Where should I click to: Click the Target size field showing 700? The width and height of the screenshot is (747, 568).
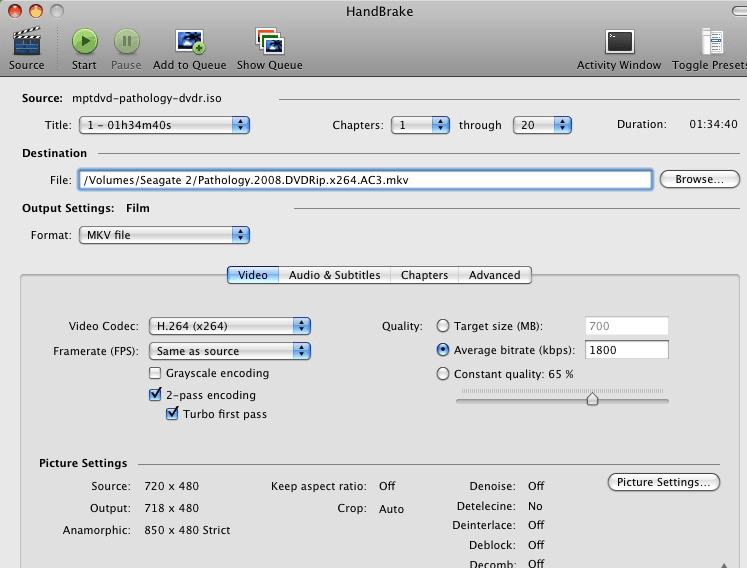(626, 326)
